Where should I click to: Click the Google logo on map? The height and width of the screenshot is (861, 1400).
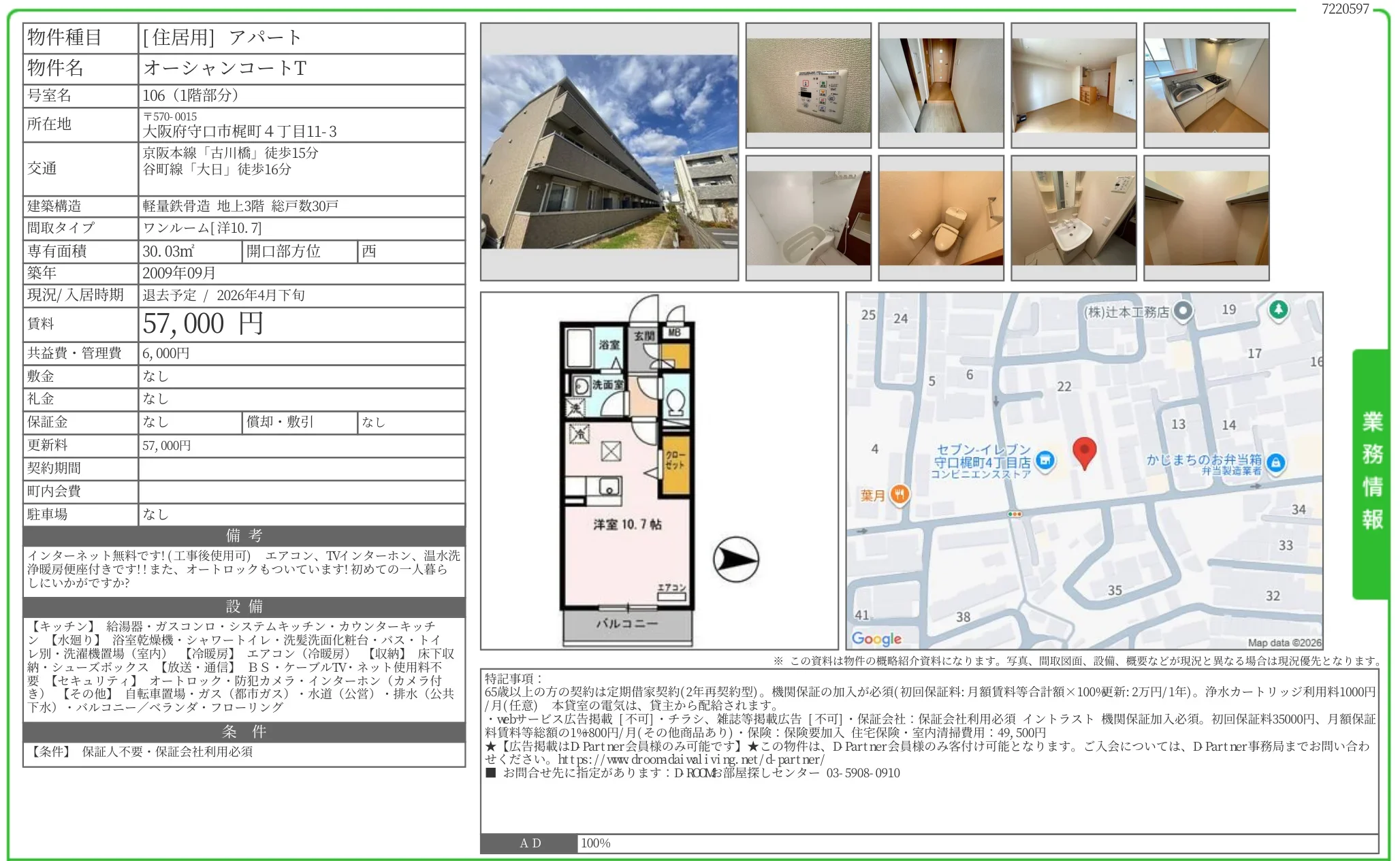876,638
